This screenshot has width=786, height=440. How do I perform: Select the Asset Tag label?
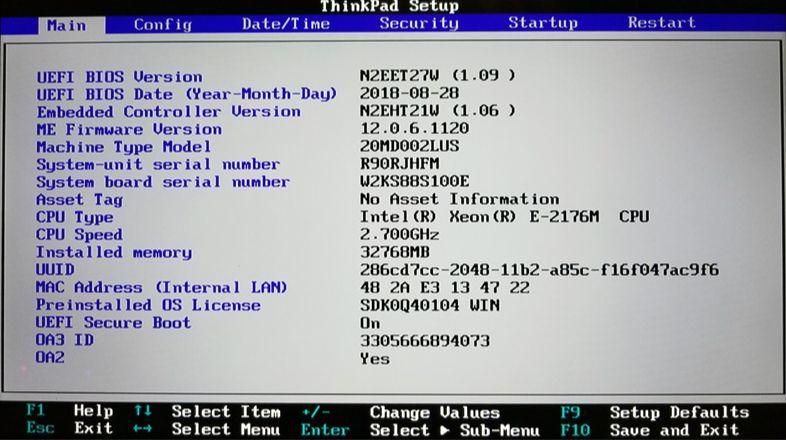[79, 200]
